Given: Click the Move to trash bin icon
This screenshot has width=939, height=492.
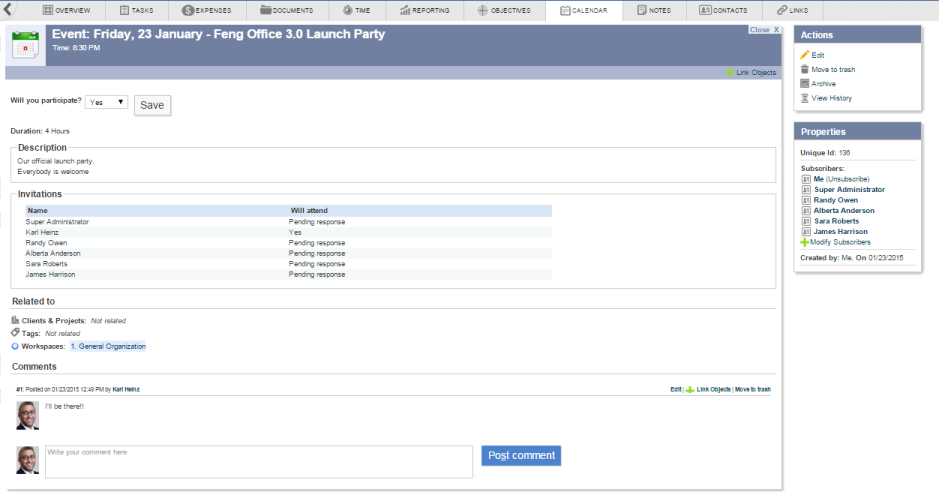Looking at the screenshot, I should click(805, 69).
